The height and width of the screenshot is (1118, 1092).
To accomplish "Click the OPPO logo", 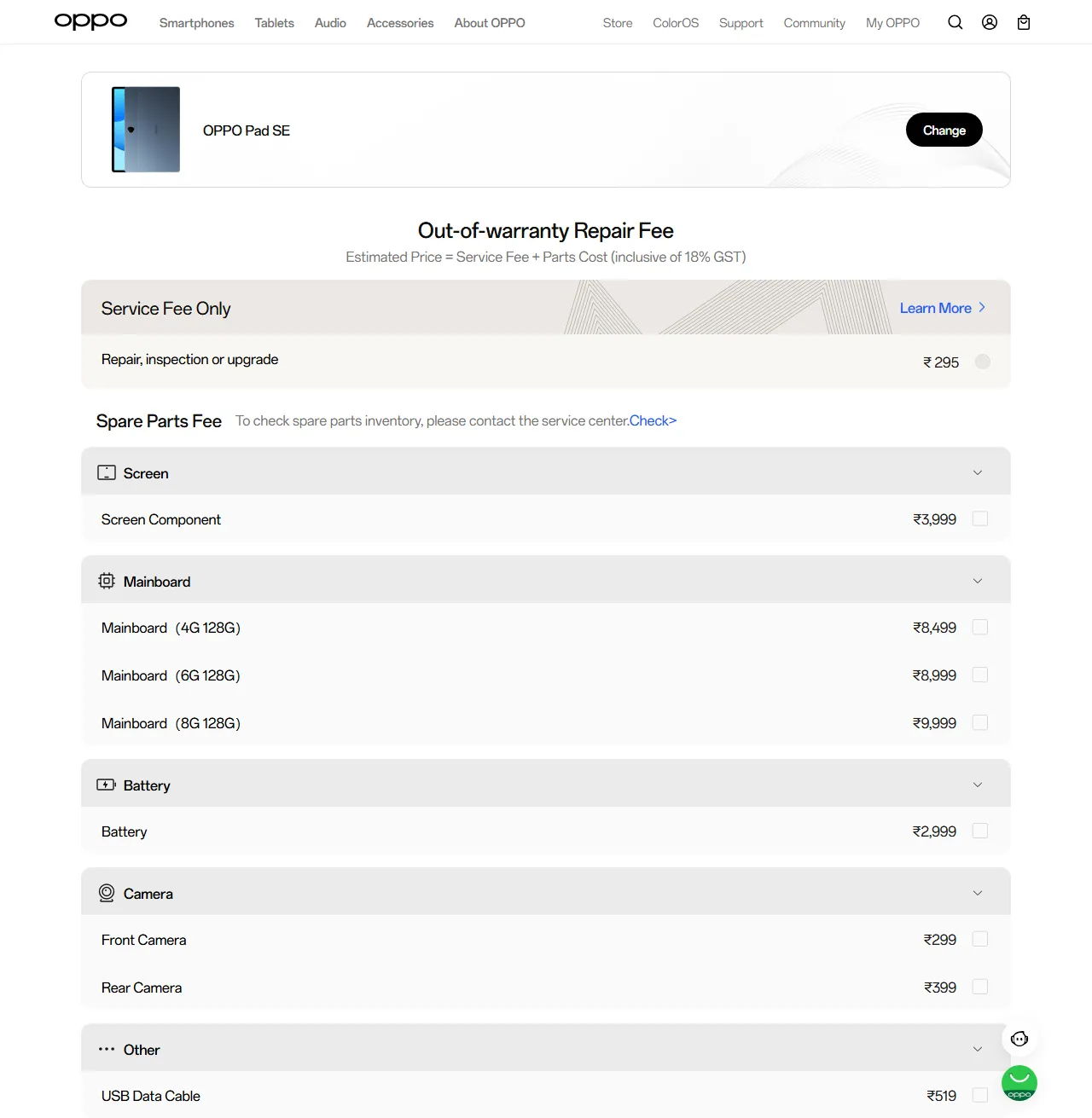I will click(x=90, y=21).
